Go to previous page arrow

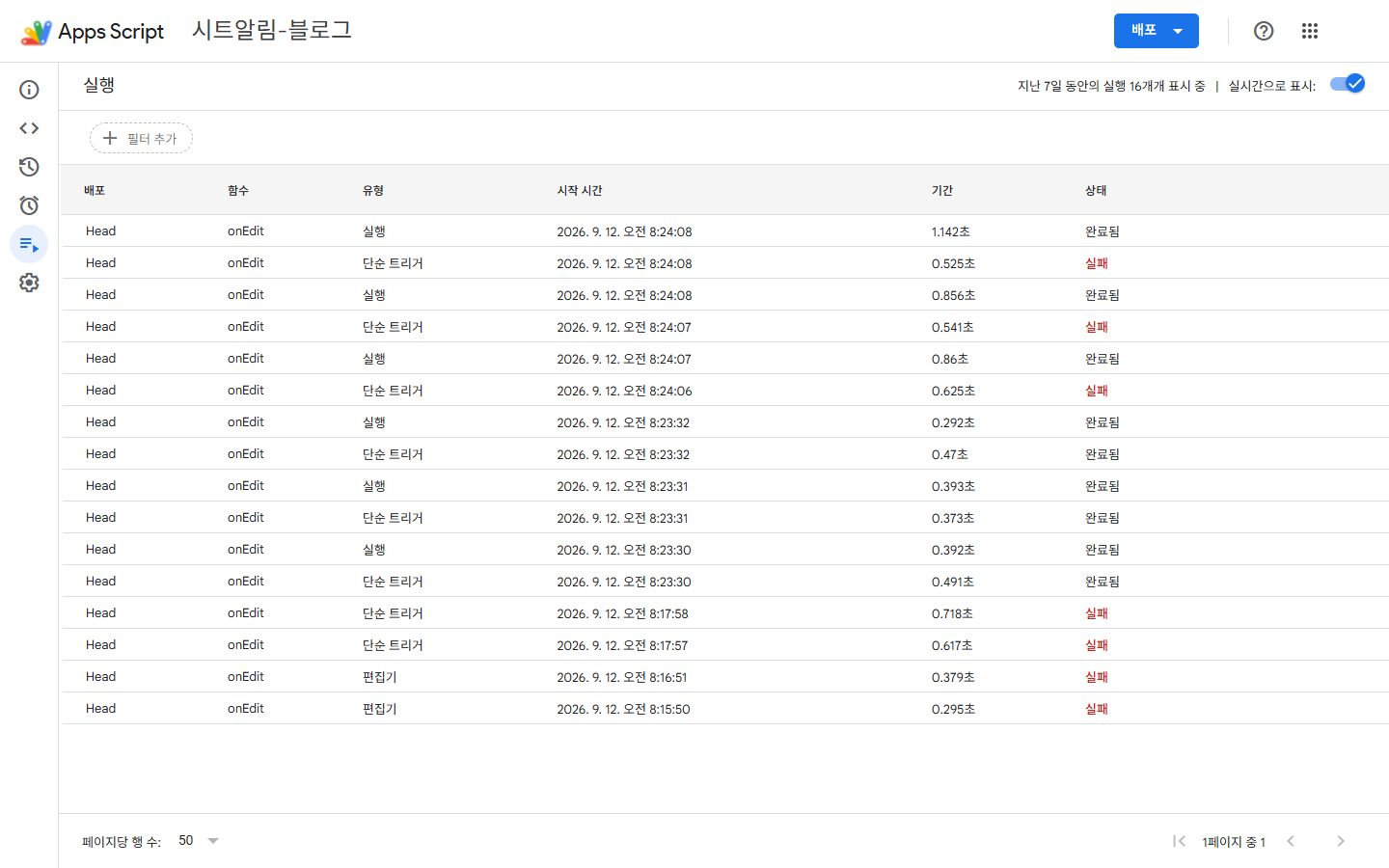tap(1291, 841)
